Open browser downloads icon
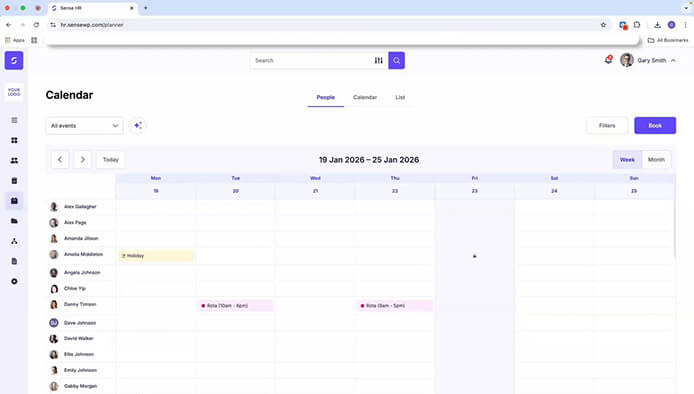The image size is (694, 394). coord(657,25)
